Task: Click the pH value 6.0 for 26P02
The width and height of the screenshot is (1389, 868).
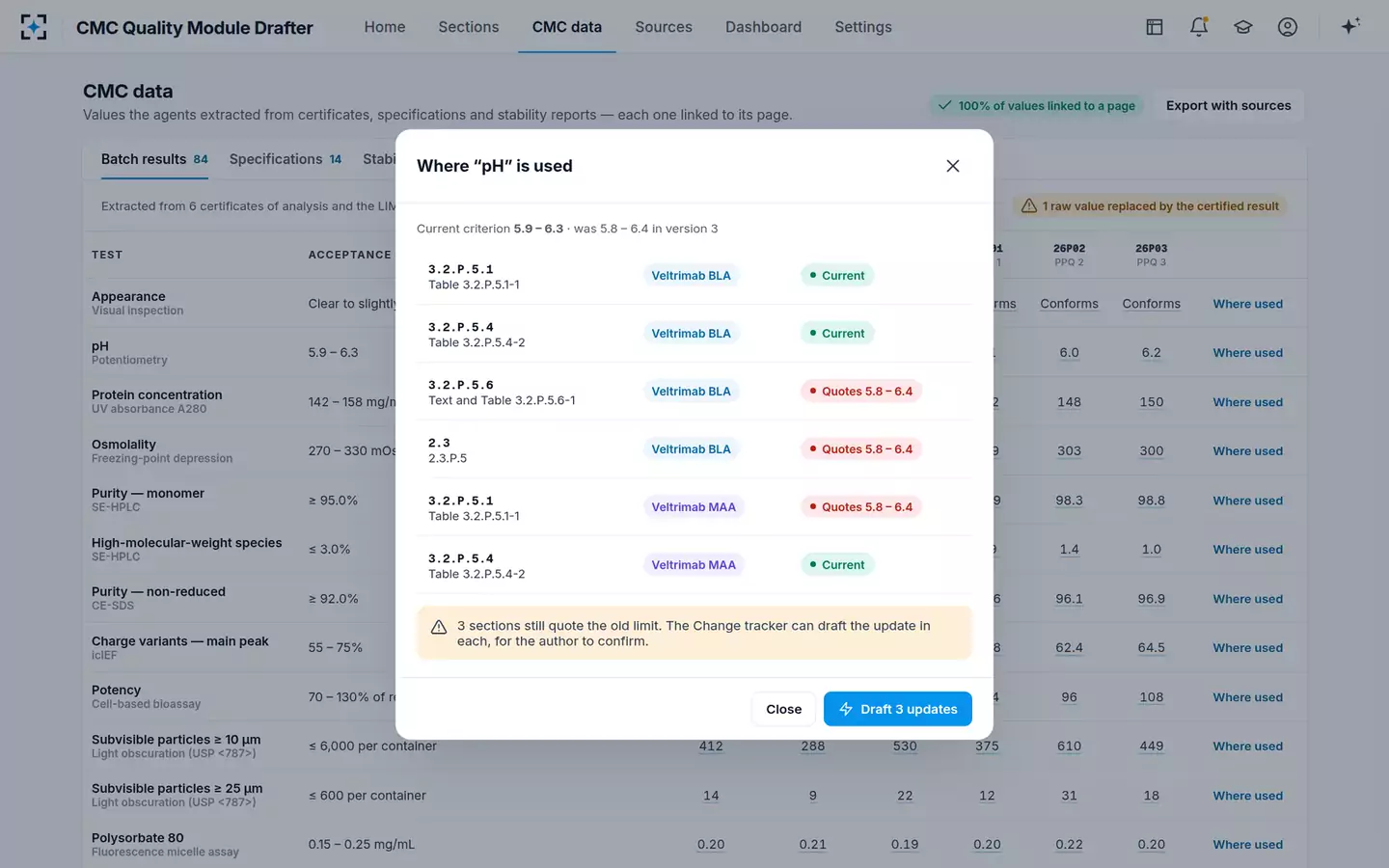Action: [1069, 353]
